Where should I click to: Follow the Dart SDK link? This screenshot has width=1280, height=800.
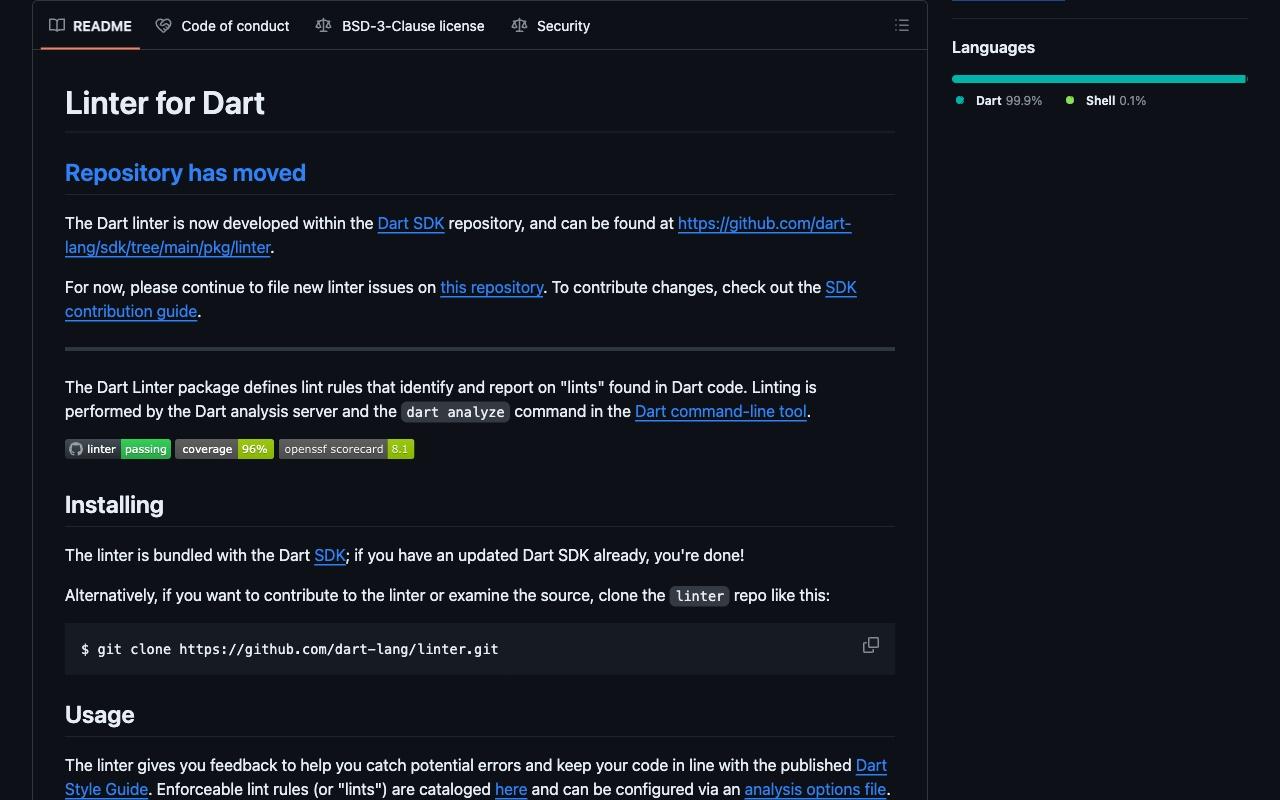pos(411,223)
